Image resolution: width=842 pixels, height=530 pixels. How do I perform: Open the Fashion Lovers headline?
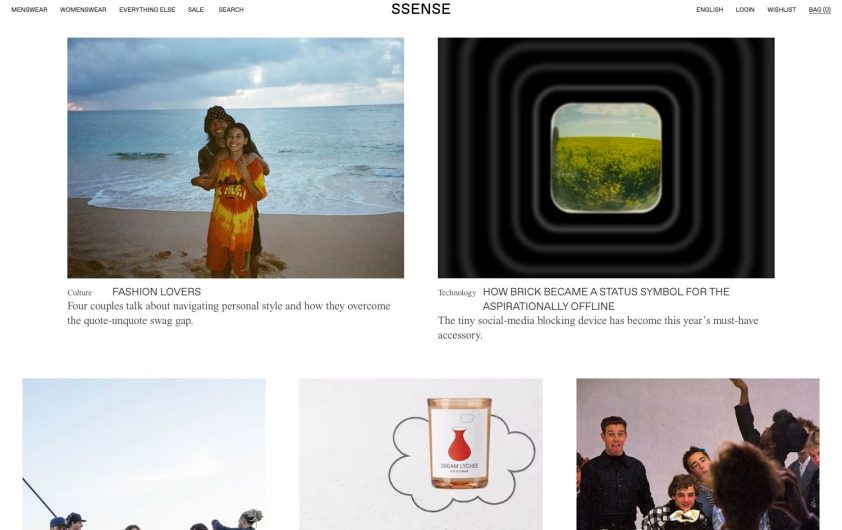coord(156,292)
